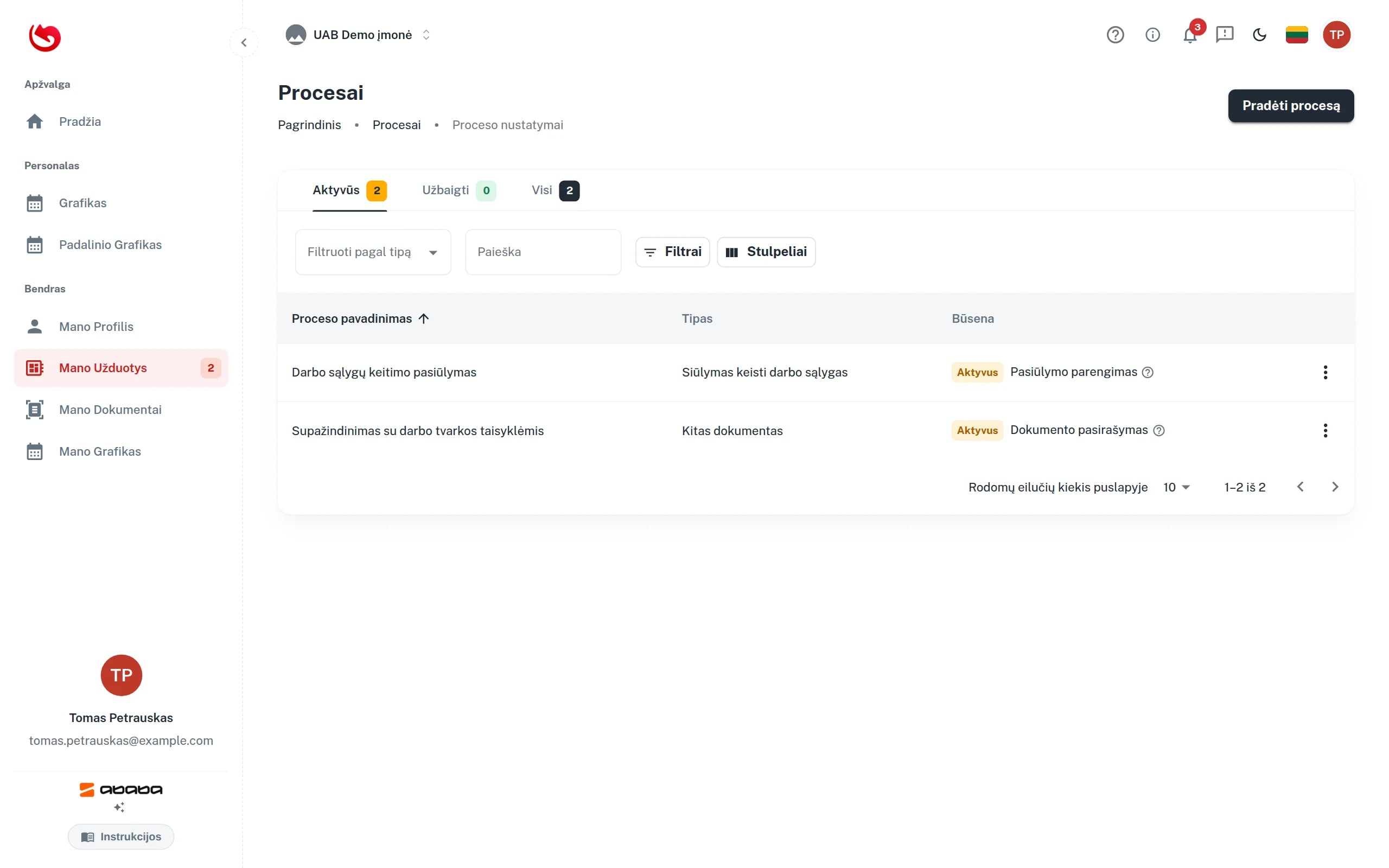Open row menu for Darbo sąlygų keitimo pasiūlymas
This screenshot has width=1389, height=868.
[x=1325, y=373]
